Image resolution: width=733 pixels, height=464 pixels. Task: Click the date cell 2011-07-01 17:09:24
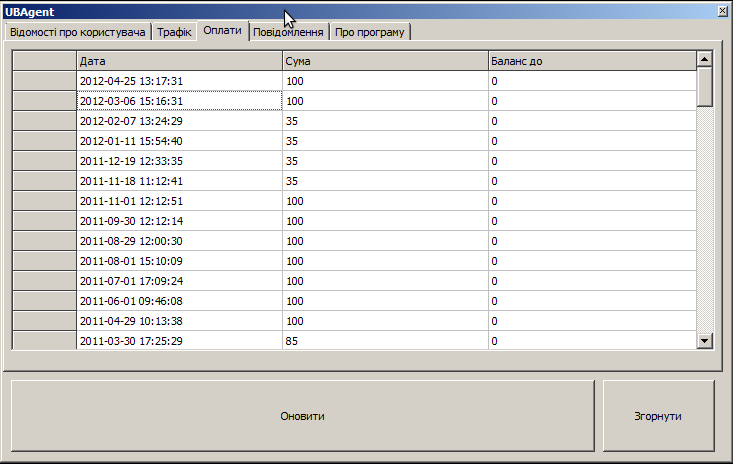coord(180,281)
